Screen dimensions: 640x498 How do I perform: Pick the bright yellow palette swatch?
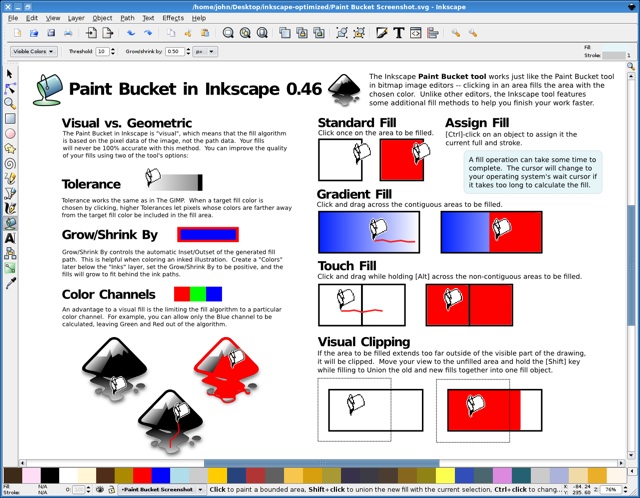pyautogui.click(x=445, y=476)
